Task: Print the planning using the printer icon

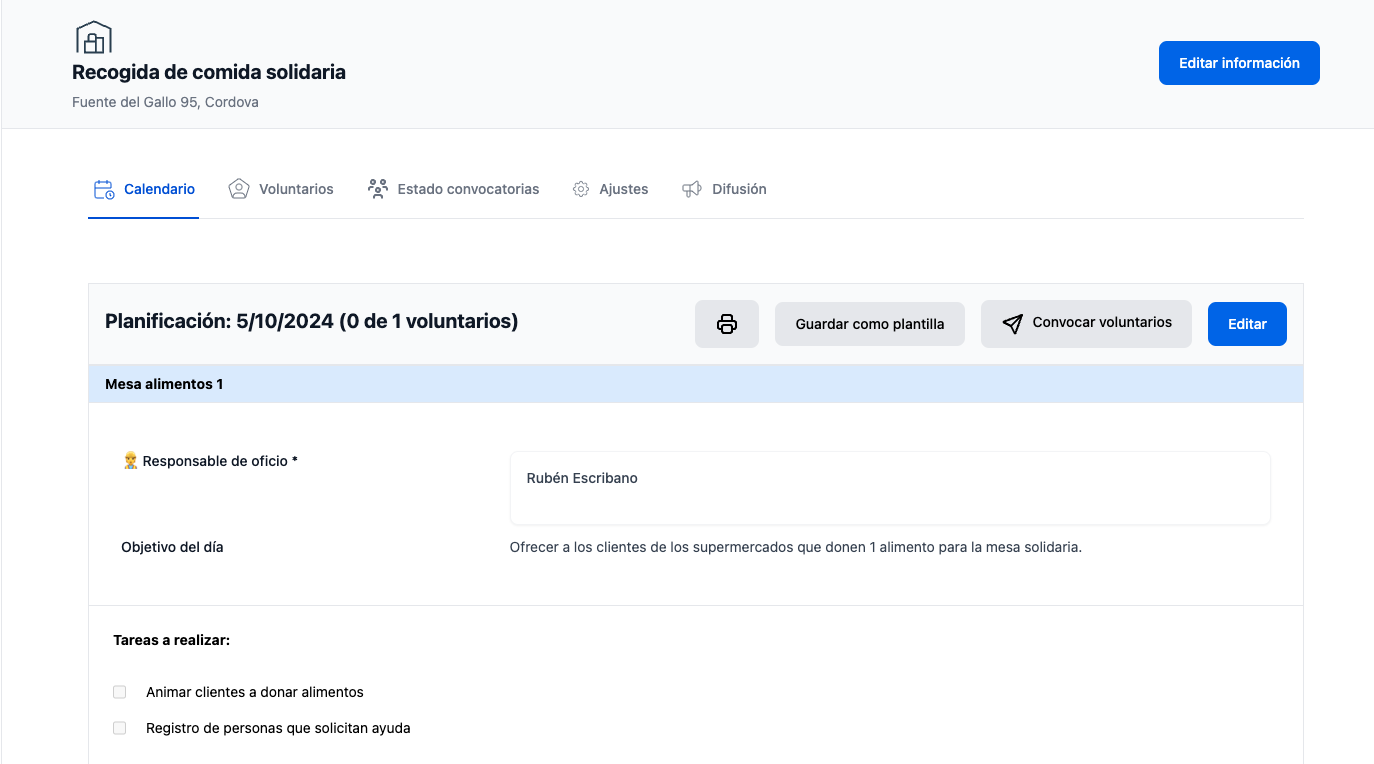Action: pyautogui.click(x=727, y=324)
